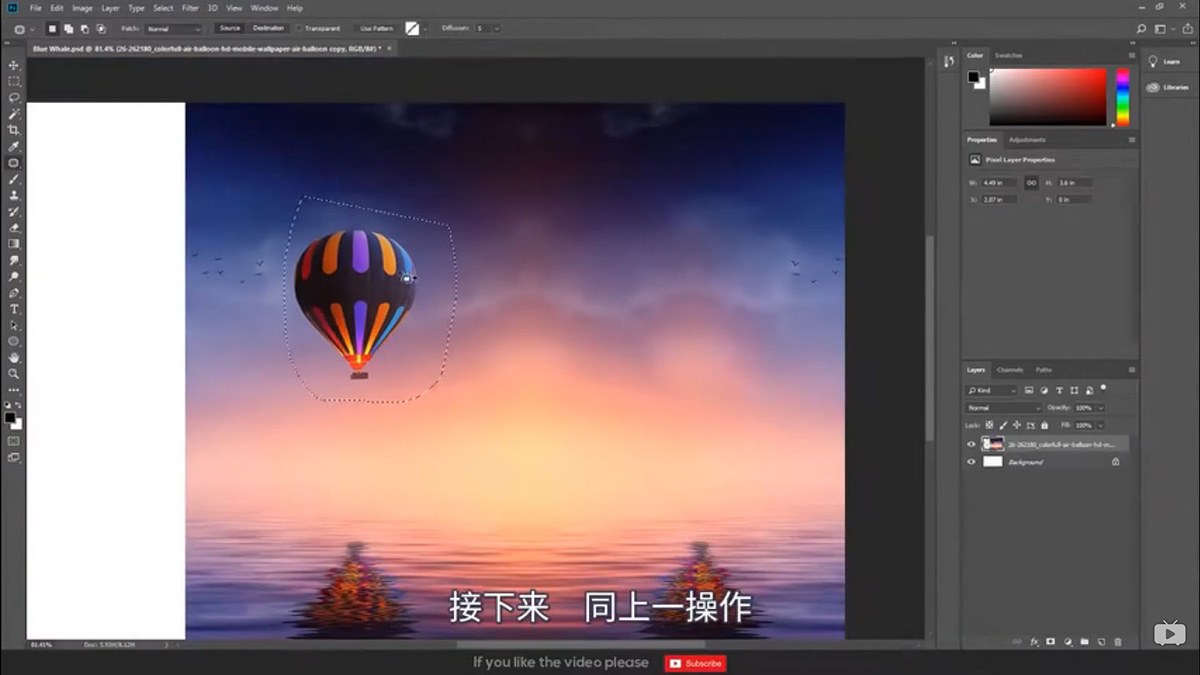
Task: Open the layer blend mode dropdown
Action: click(x=1001, y=408)
